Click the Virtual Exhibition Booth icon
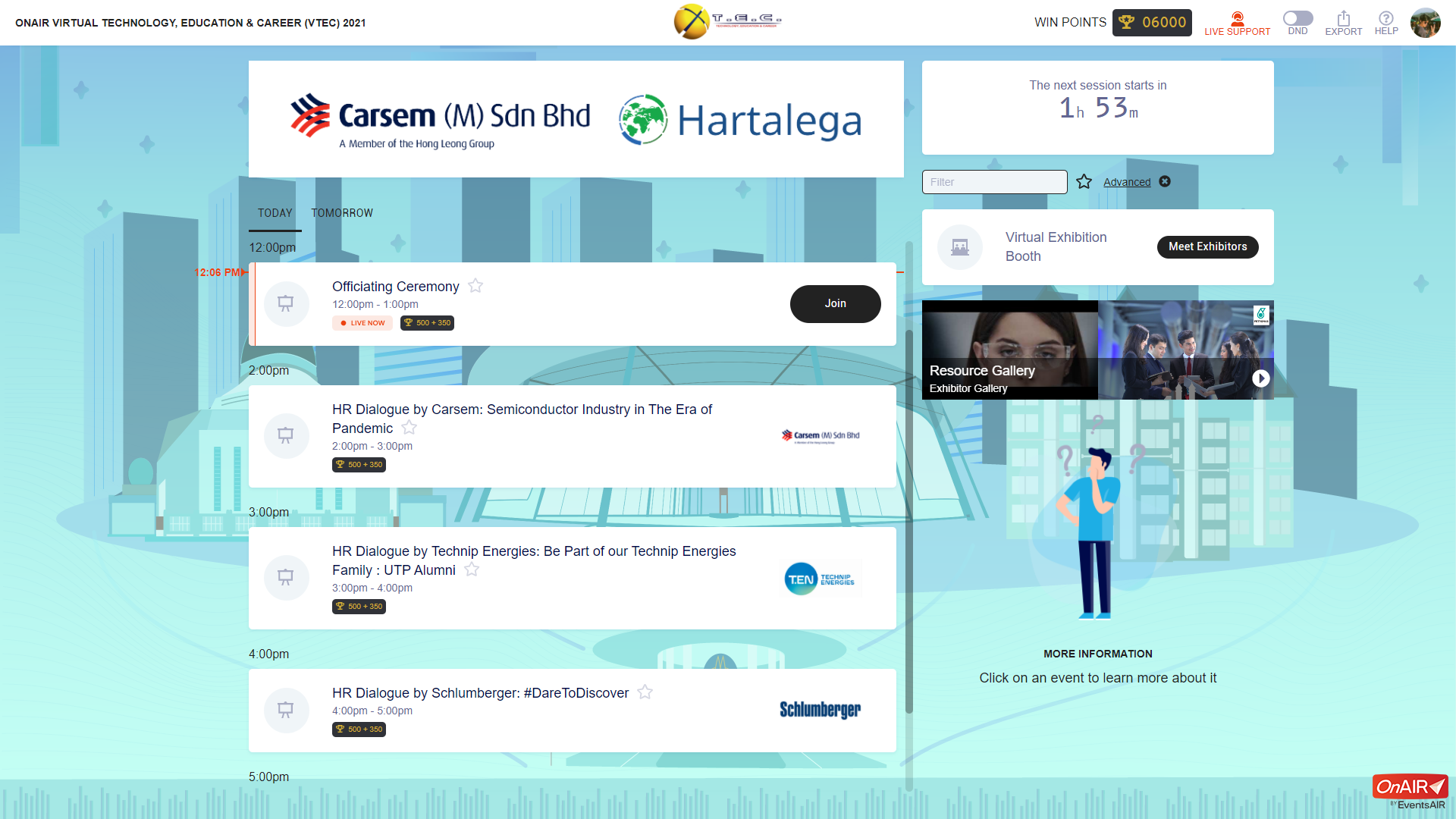Image resolution: width=1456 pixels, height=819 pixels. tap(959, 246)
